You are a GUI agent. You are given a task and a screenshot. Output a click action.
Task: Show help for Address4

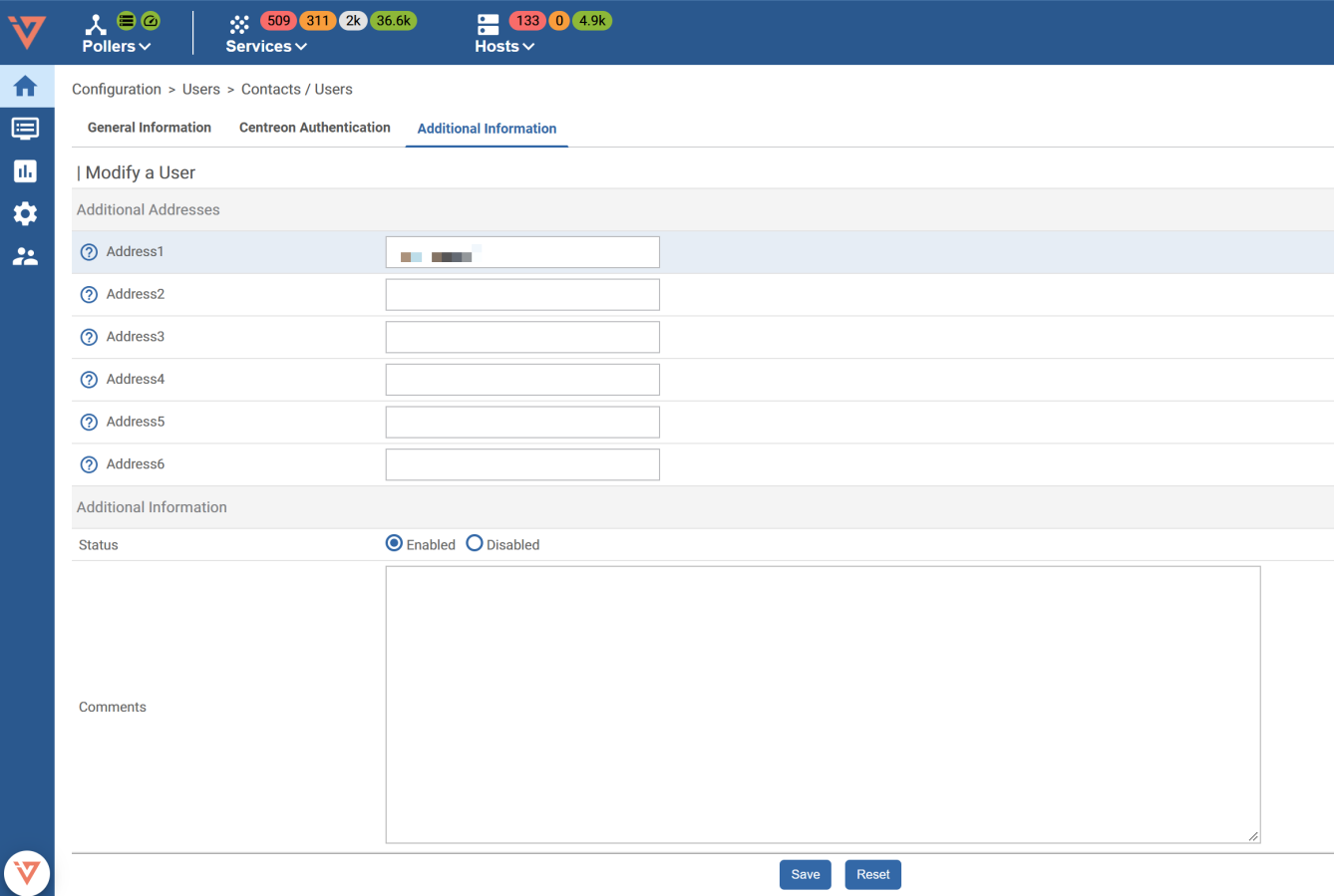pyautogui.click(x=89, y=380)
